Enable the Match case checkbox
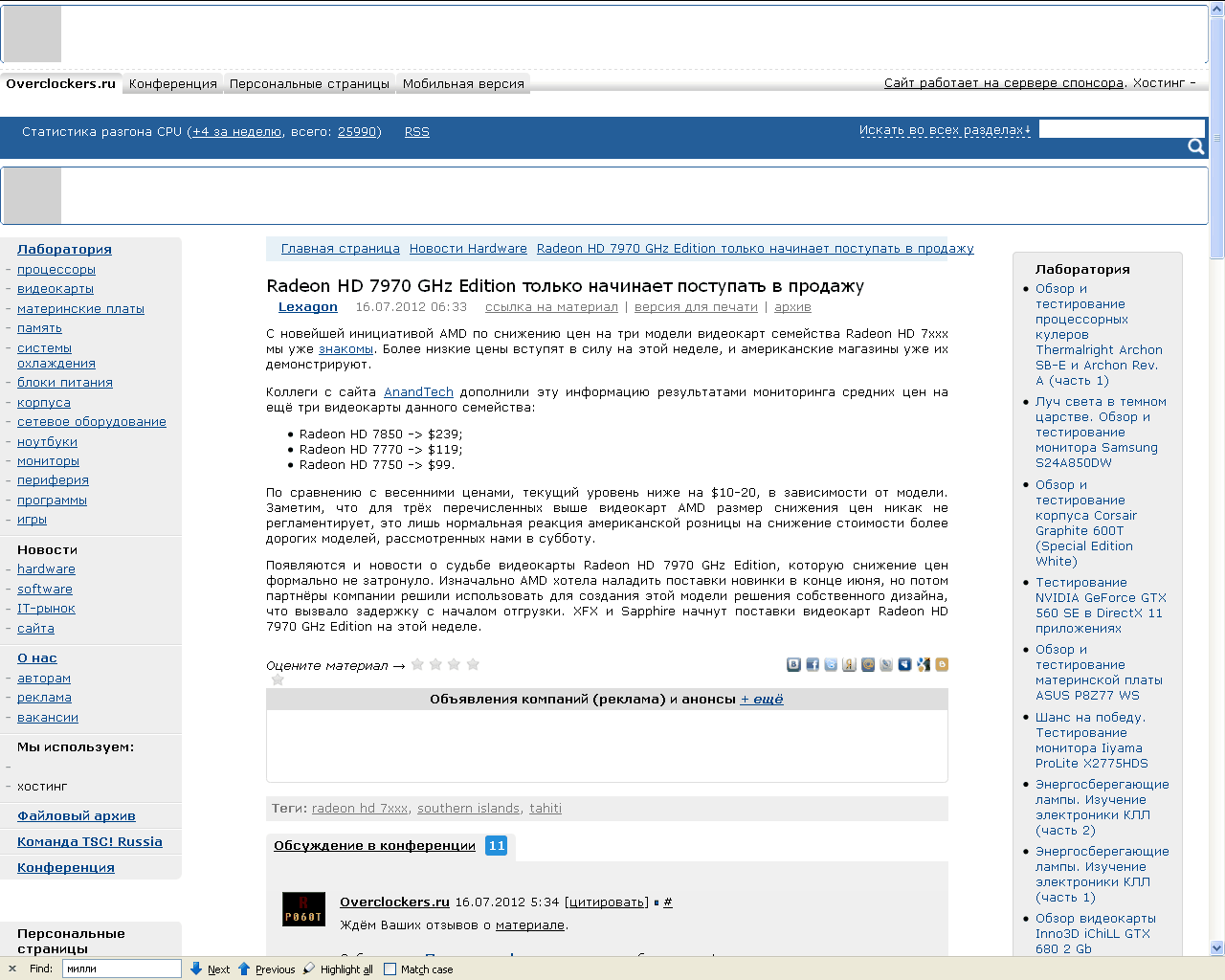This screenshot has height=980, width=1225. (390, 969)
